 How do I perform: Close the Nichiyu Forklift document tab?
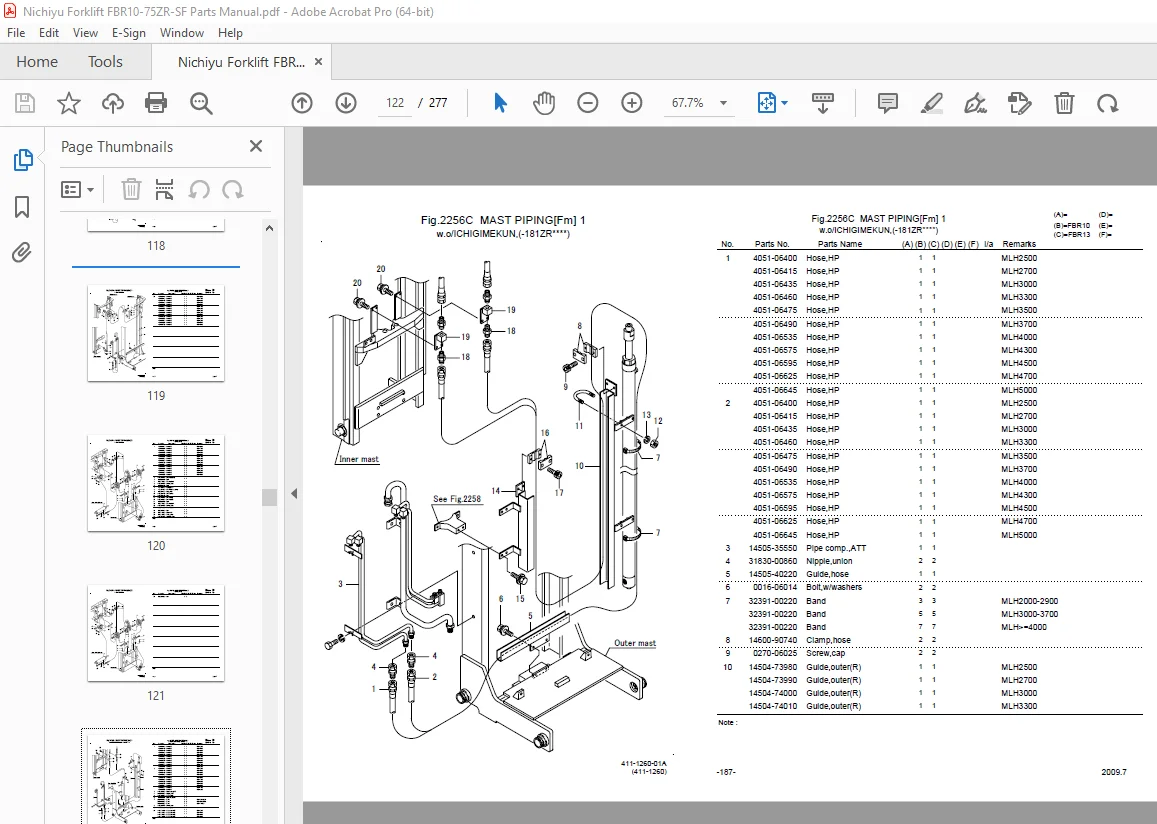pos(318,61)
